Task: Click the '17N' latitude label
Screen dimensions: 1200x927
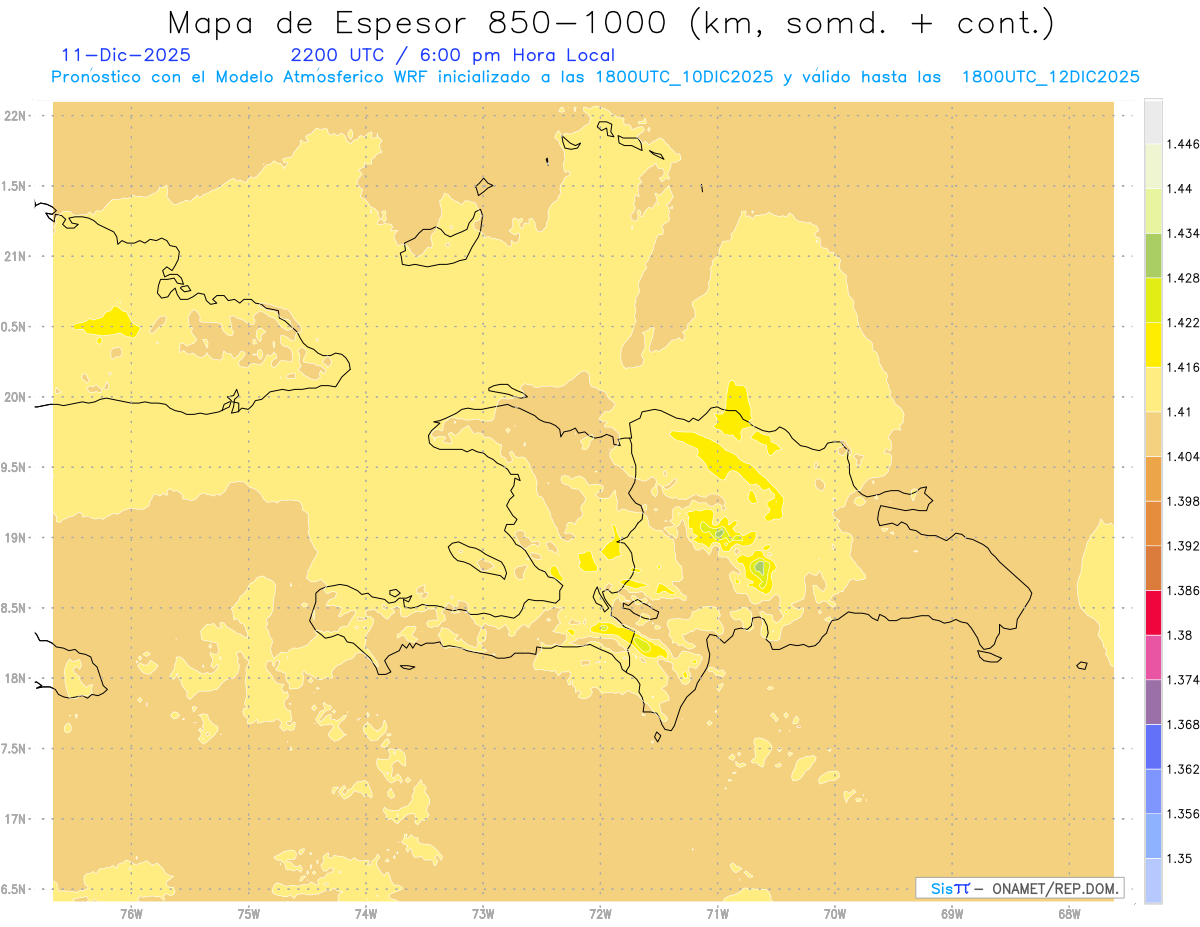Action: 16,819
